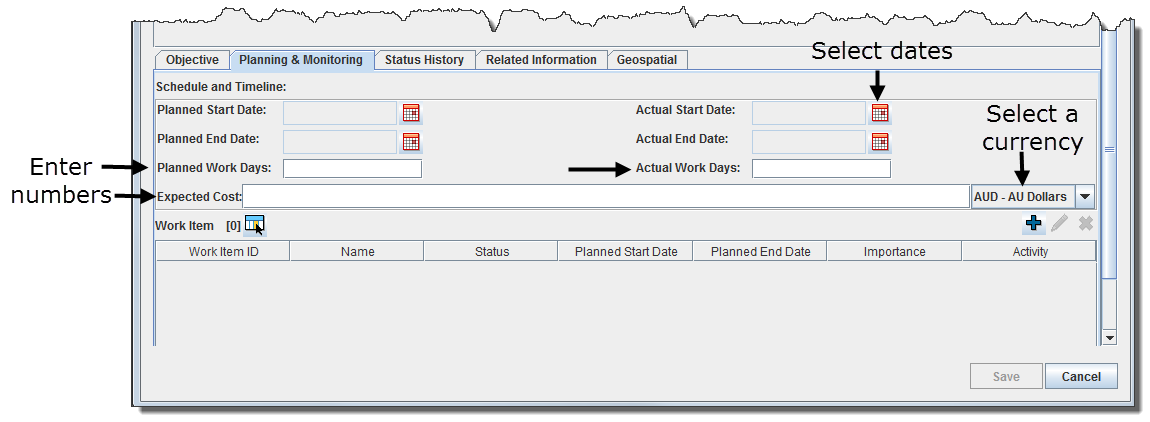Viewport: 1150px width, 422px height.
Task: Click the Cancel button
Action: [x=1081, y=377]
